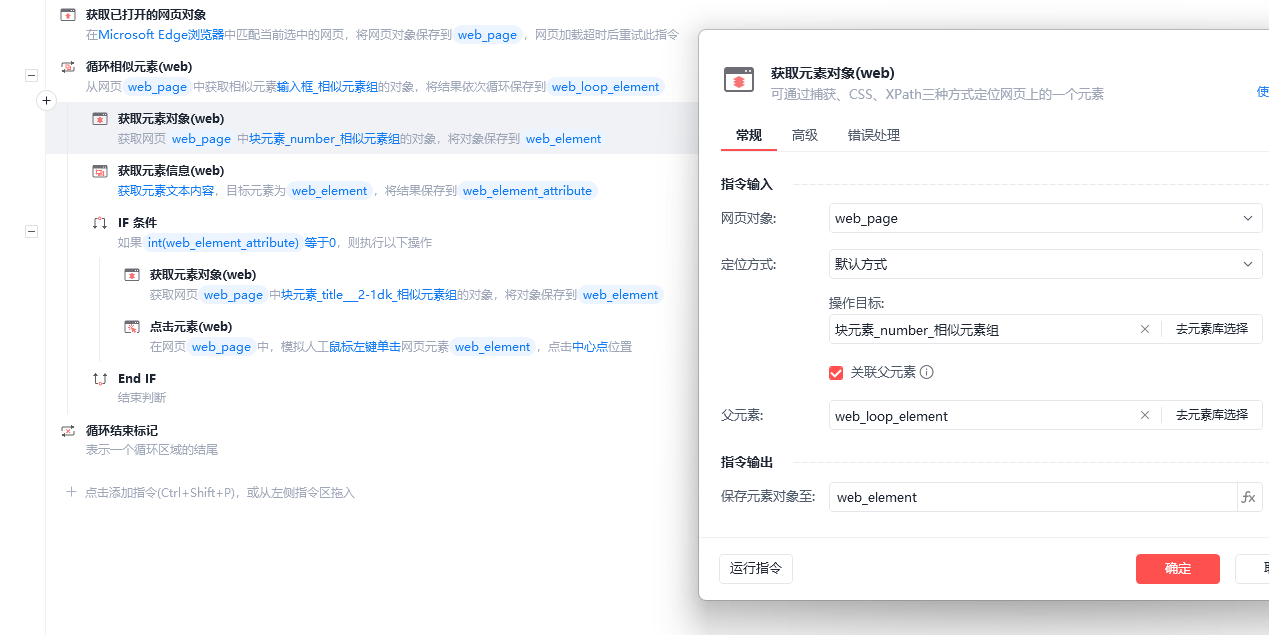Click the 运行指令 button
1269x635 pixels.
[755, 569]
